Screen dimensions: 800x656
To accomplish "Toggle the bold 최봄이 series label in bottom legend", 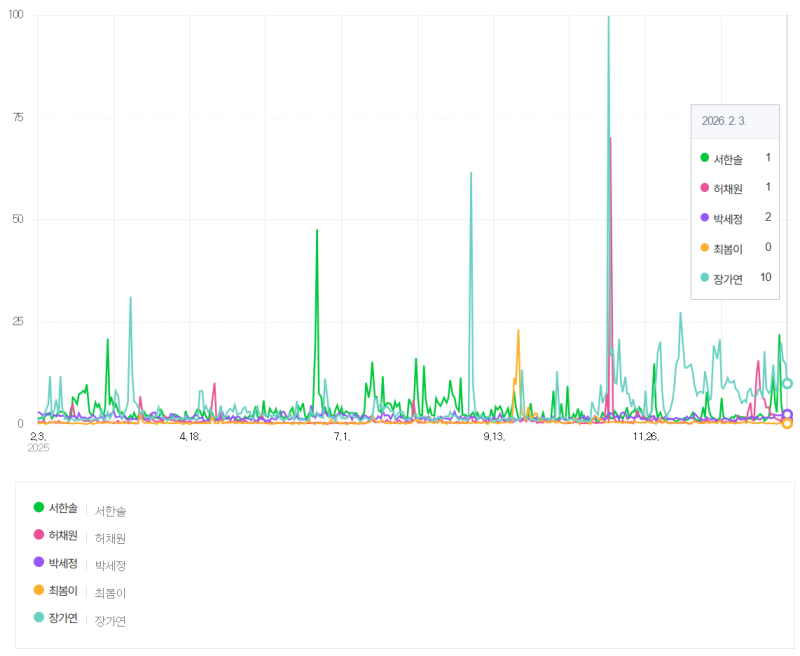I will pos(63,591).
